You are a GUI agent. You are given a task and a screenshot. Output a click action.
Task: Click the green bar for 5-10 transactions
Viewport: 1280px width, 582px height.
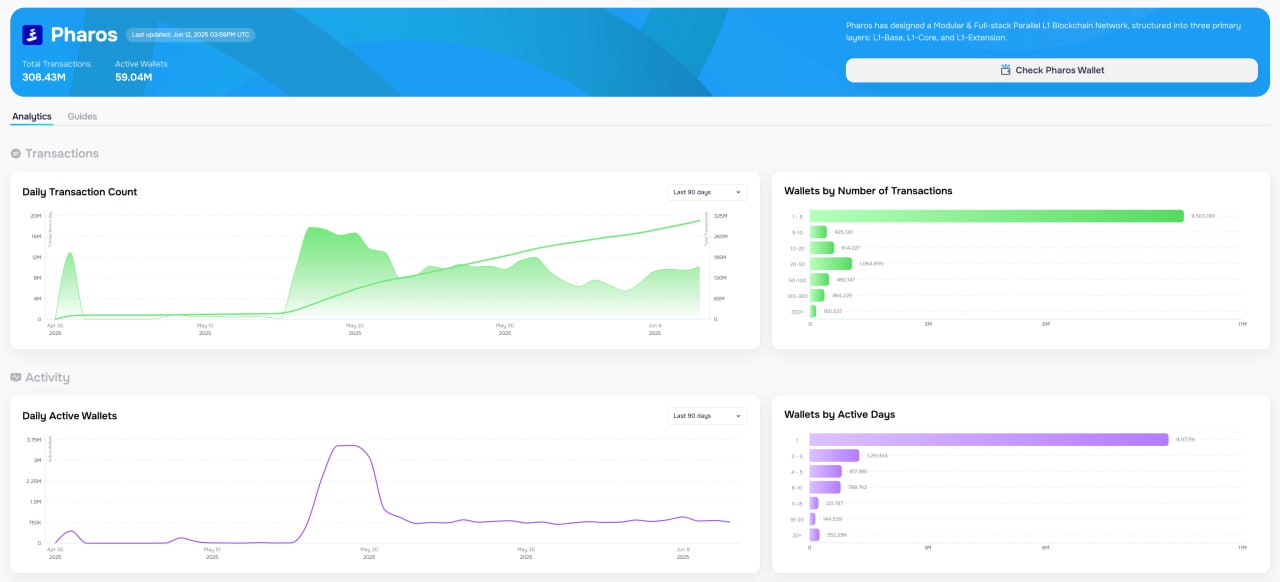[818, 232]
